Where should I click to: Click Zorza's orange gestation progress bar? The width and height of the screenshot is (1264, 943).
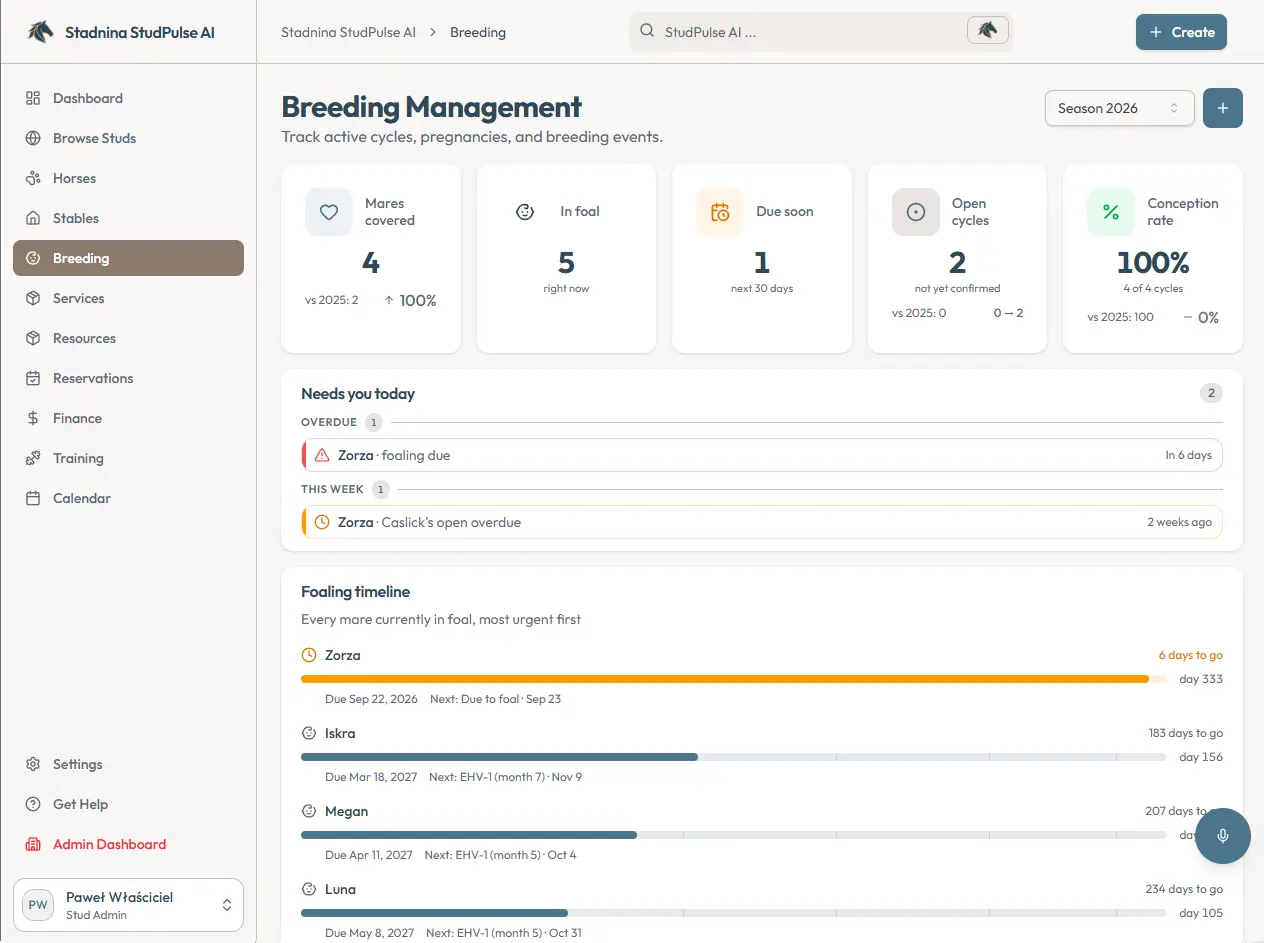[733, 679]
